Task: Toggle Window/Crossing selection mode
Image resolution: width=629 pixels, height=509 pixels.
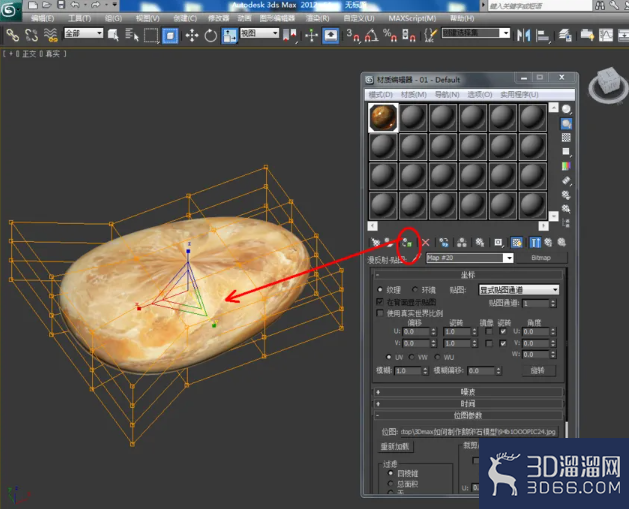Action: [170, 35]
